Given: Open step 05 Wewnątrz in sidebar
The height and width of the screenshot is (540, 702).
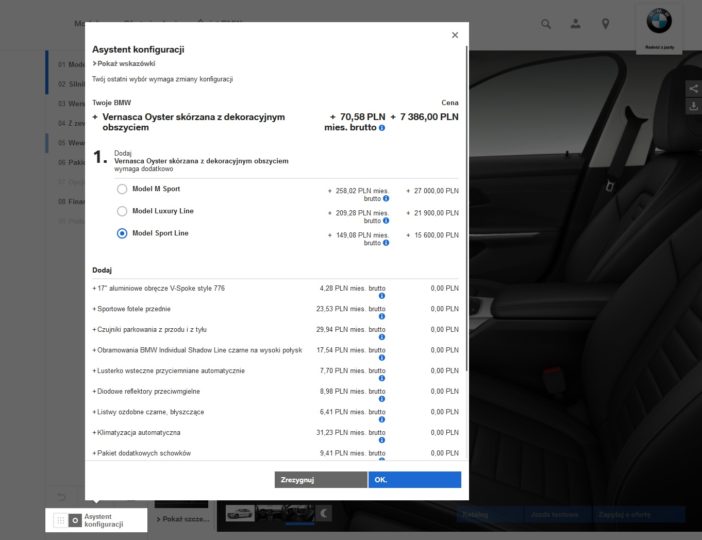Looking at the screenshot, I should tap(71, 143).
